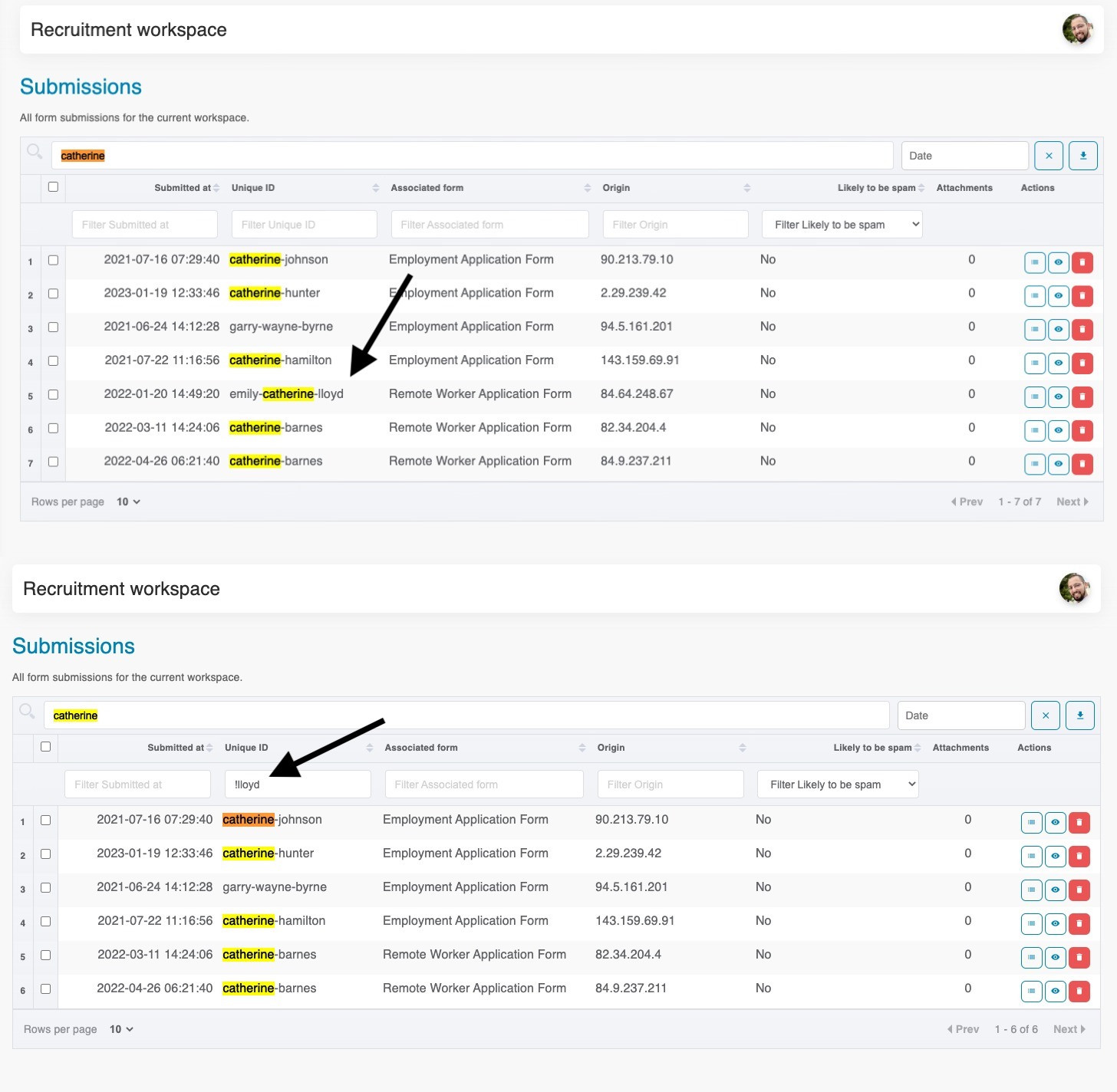The width and height of the screenshot is (1117, 1092).
Task: Click Prev beside 1 - 7 of 7
Action: [967, 502]
